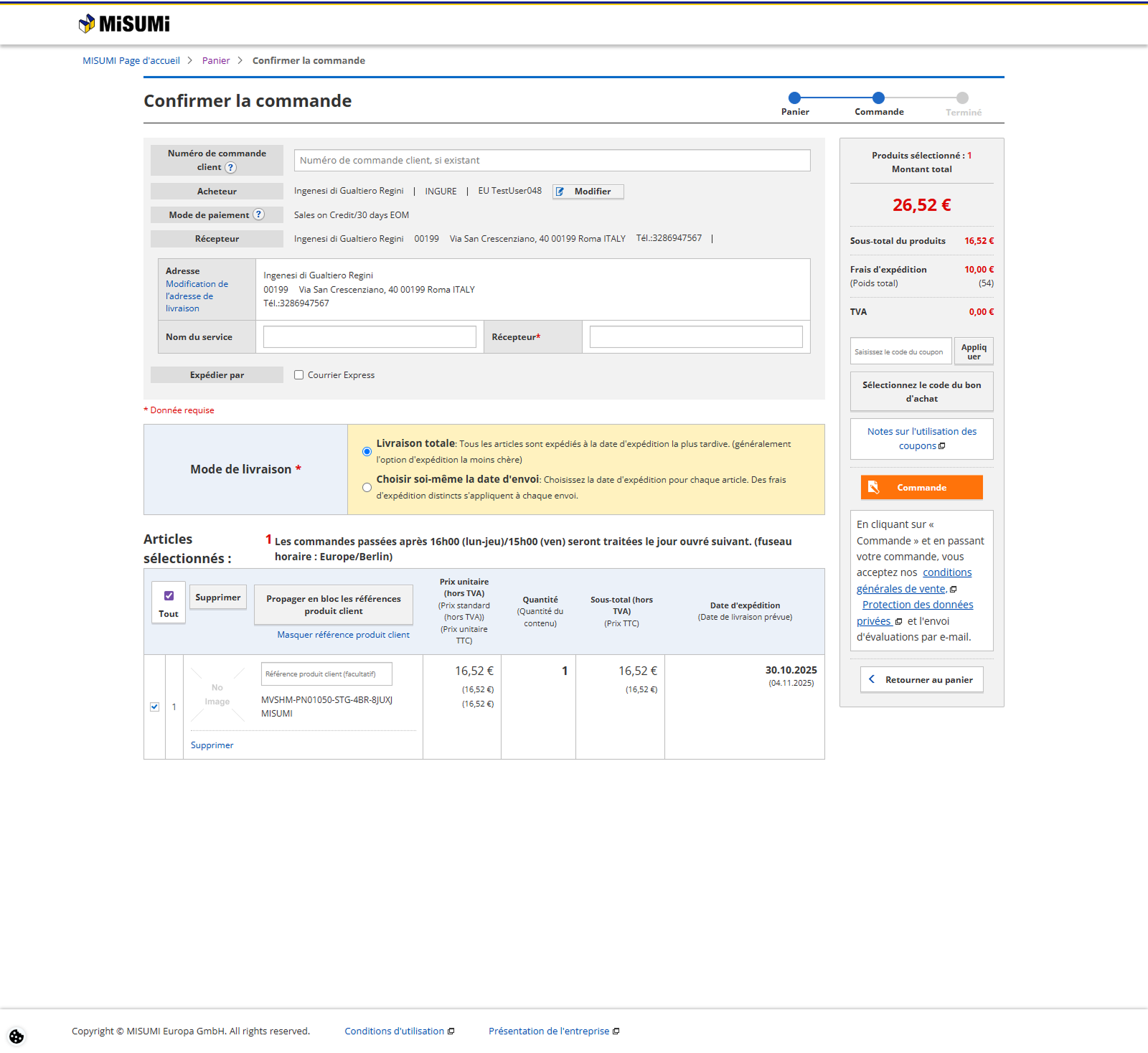Toggle the Tout select-all checkbox
This screenshot has height=1053, width=1148.
(169, 596)
